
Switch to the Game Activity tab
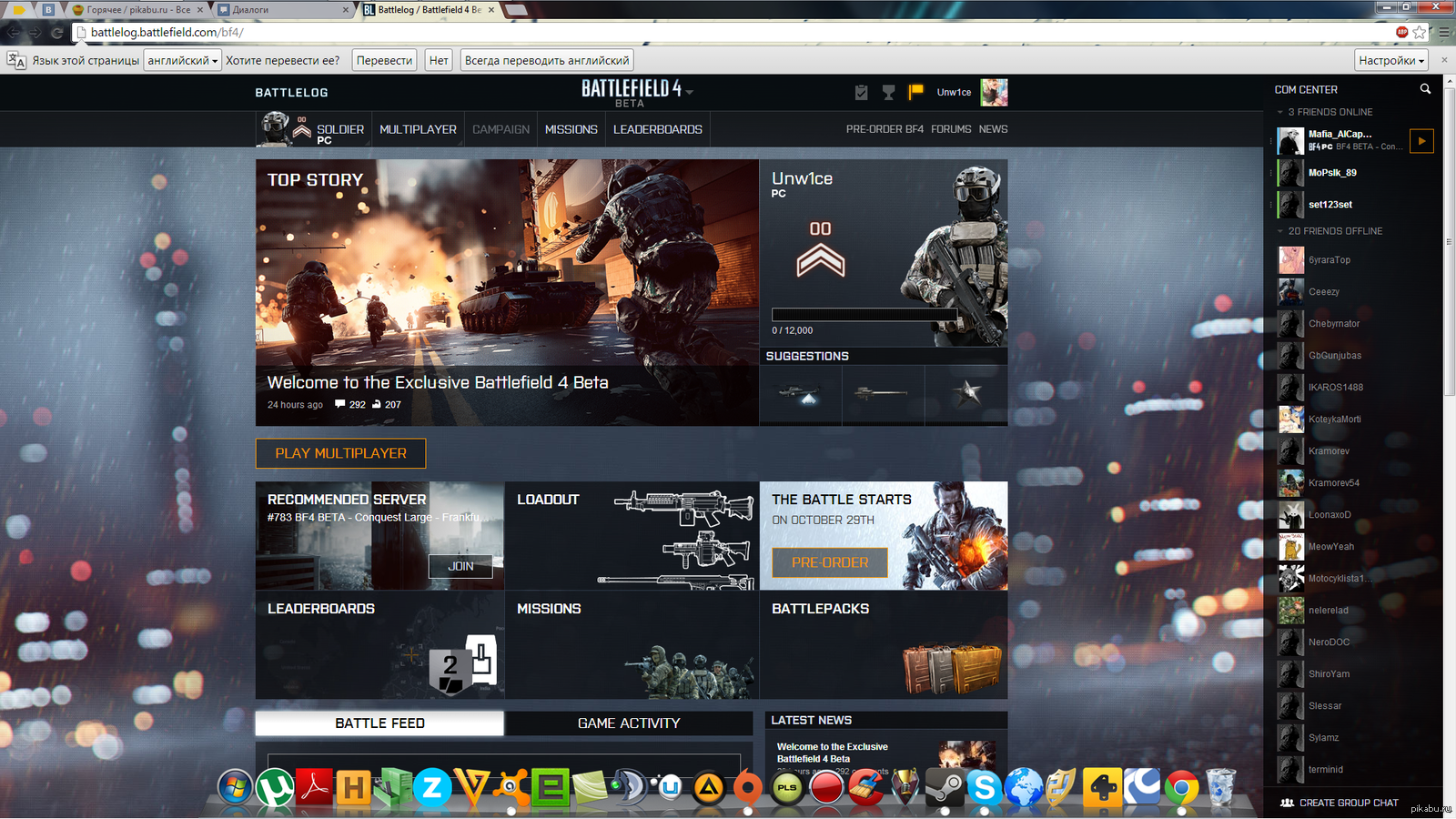(629, 723)
